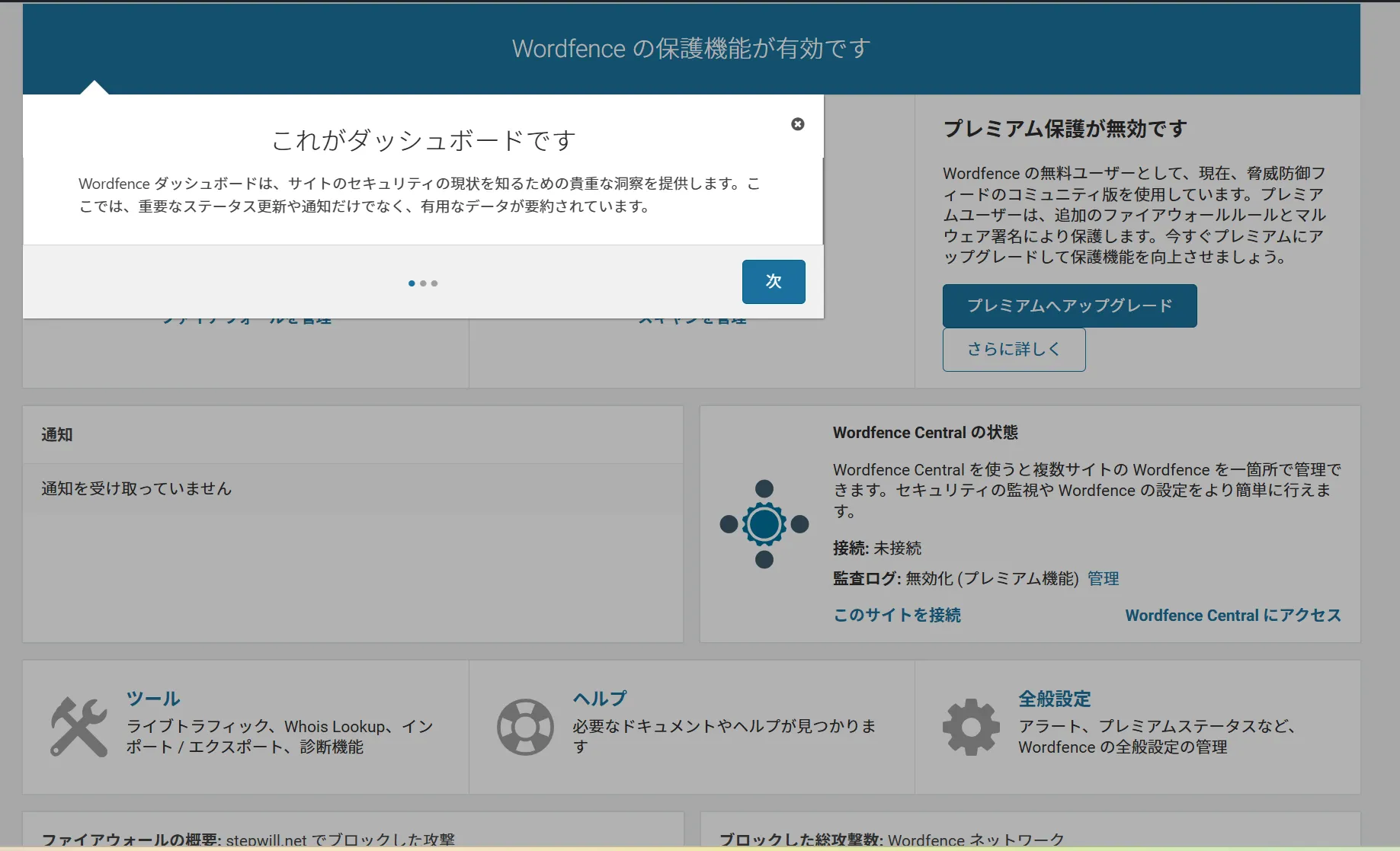
Task: Click the 通知 panel header
Action: (56, 434)
